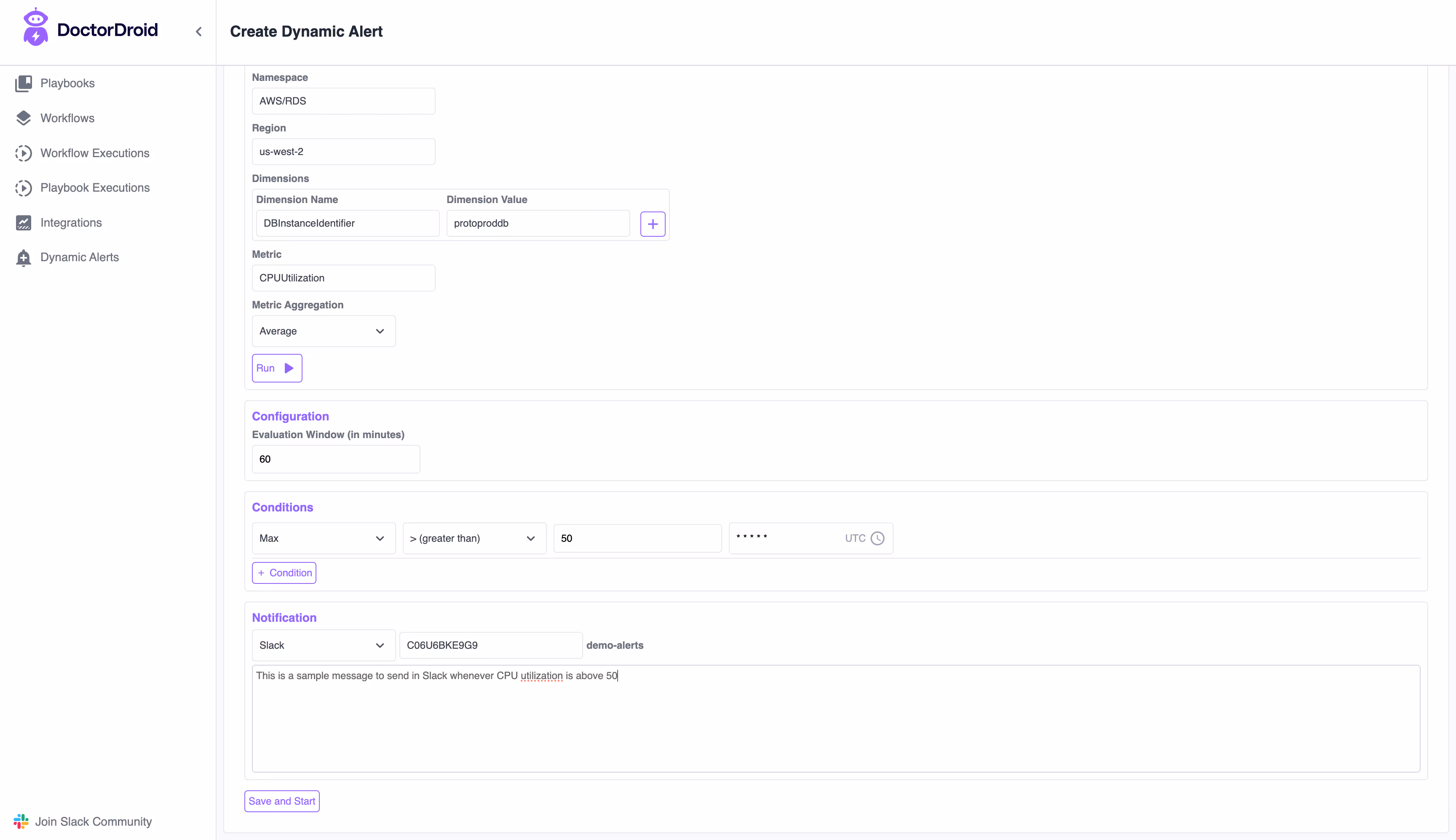Open Playbook Executions in the sidebar
This screenshot has height=840, width=1456.
(95, 188)
